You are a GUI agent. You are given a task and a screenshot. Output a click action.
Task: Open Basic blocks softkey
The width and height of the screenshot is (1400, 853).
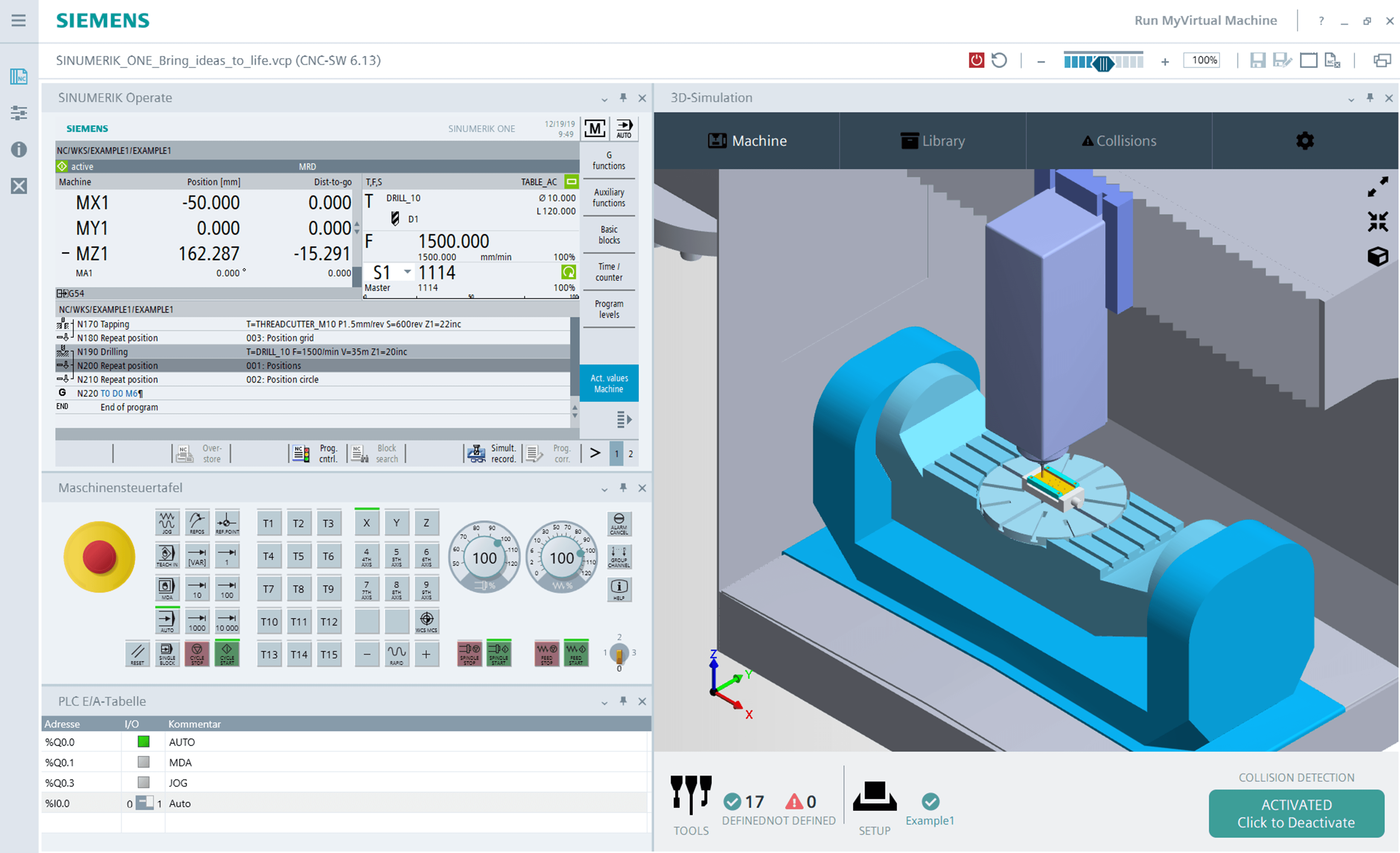click(609, 235)
